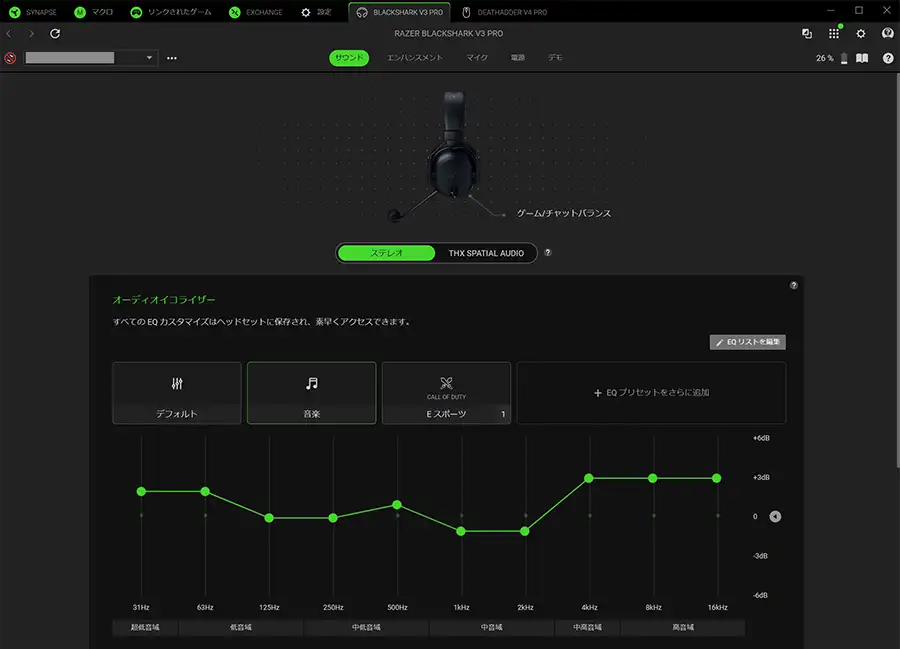Select the E スポーツ Call of Duty preset
The image size is (900, 649).
tap(447, 393)
